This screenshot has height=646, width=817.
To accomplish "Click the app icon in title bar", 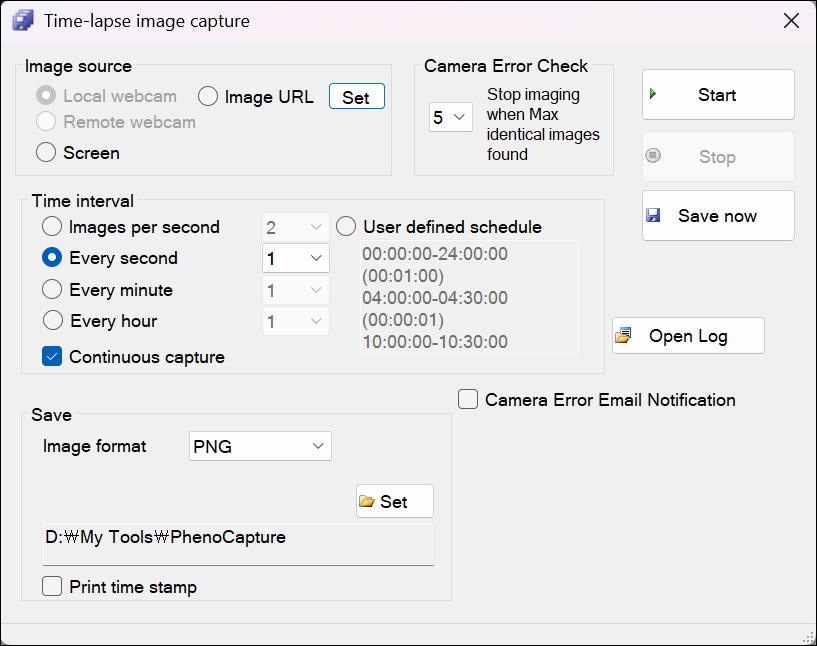I will pos(22,21).
